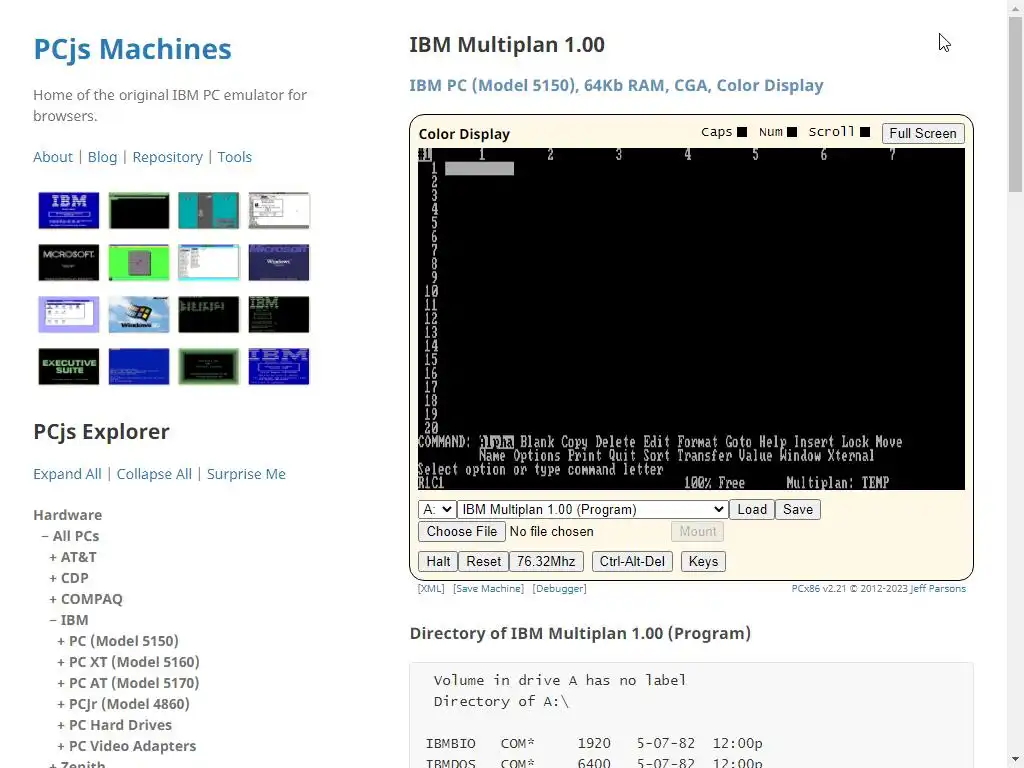Click the 'Directory of IBM Multiplan 1.00 (Program)' heading
Viewport: 1024px width, 768px height.
tap(580, 633)
